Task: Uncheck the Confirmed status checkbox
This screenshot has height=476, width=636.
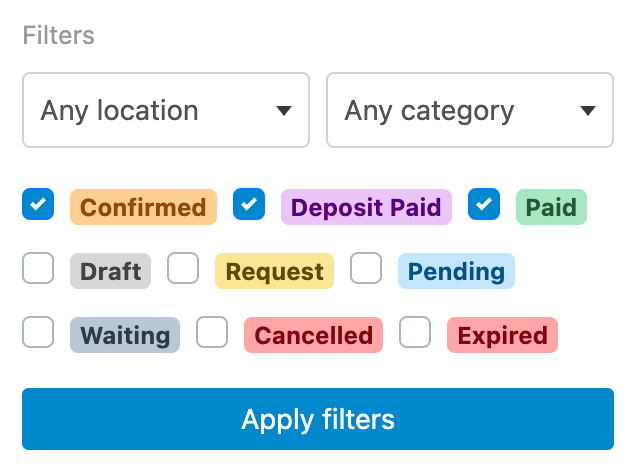Action: (x=38, y=205)
